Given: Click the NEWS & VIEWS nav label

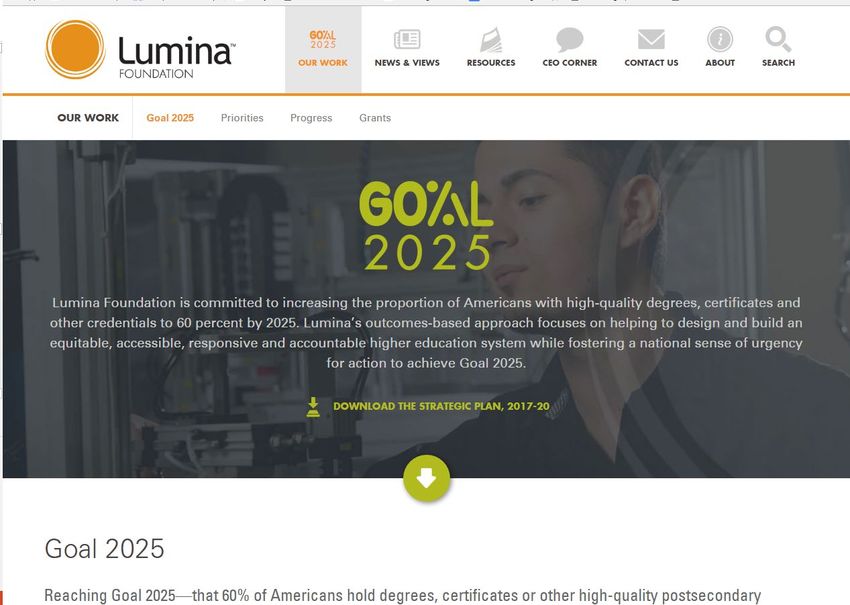Looking at the screenshot, I should (407, 63).
